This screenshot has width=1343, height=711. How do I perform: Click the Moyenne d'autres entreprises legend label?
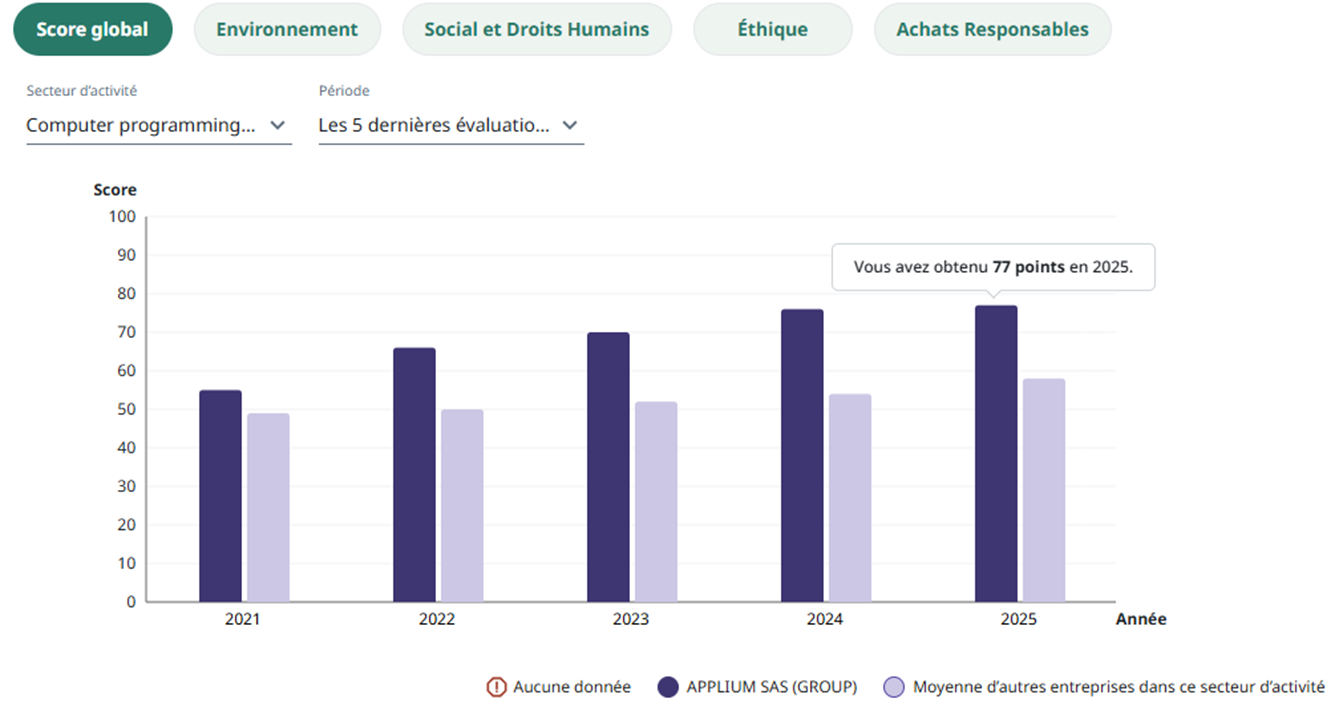click(x=1118, y=687)
